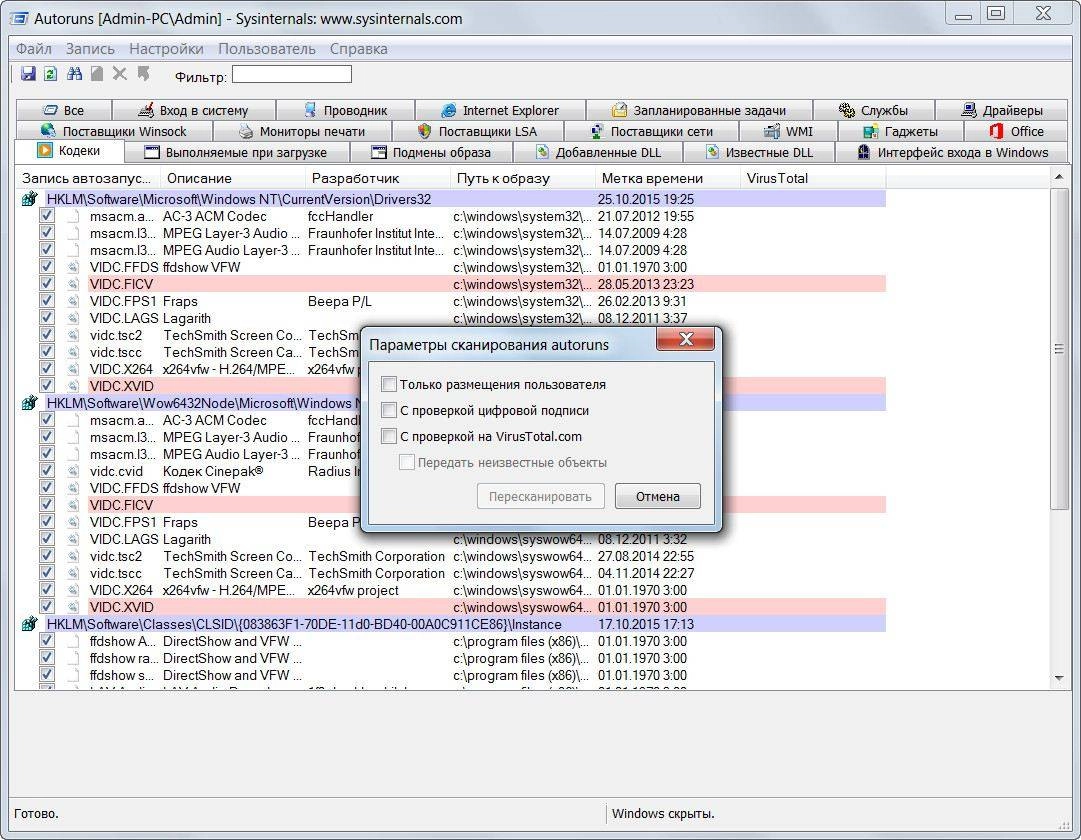The image size is (1081, 840).
Task: Switch to the Вход в систему tab
Action: coord(194,110)
